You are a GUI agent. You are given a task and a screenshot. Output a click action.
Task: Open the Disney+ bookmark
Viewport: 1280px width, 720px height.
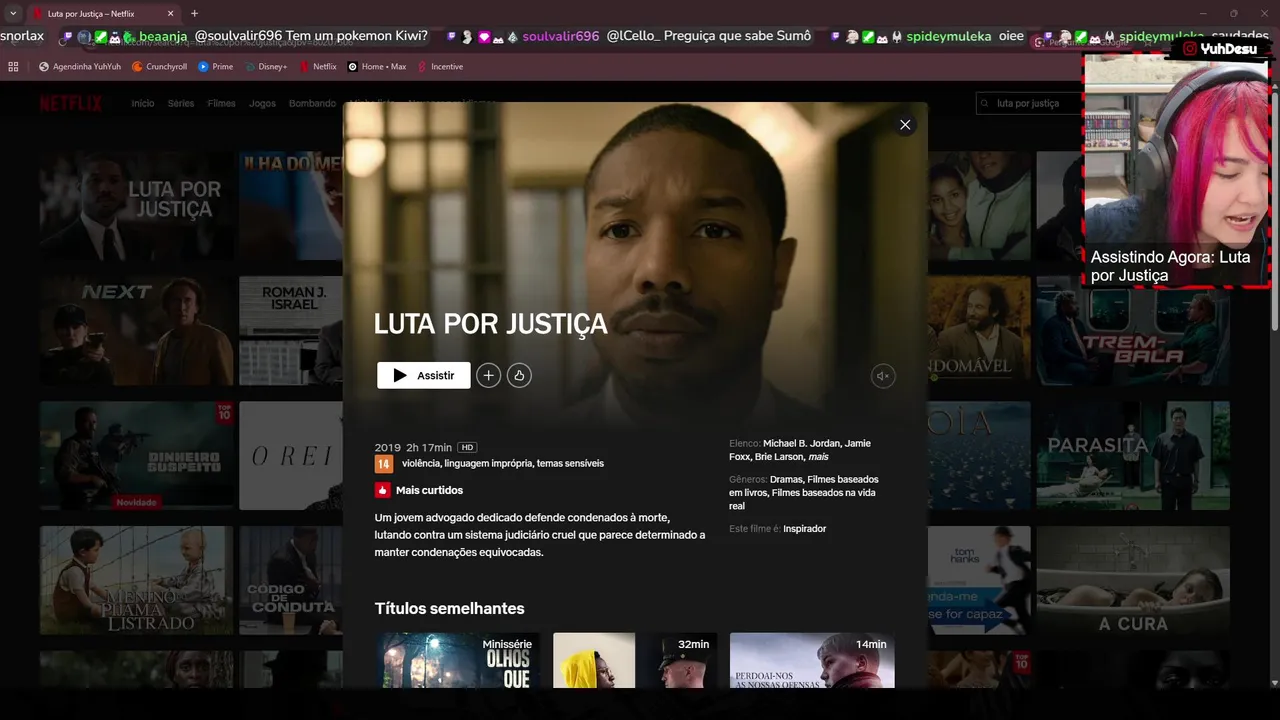click(265, 67)
